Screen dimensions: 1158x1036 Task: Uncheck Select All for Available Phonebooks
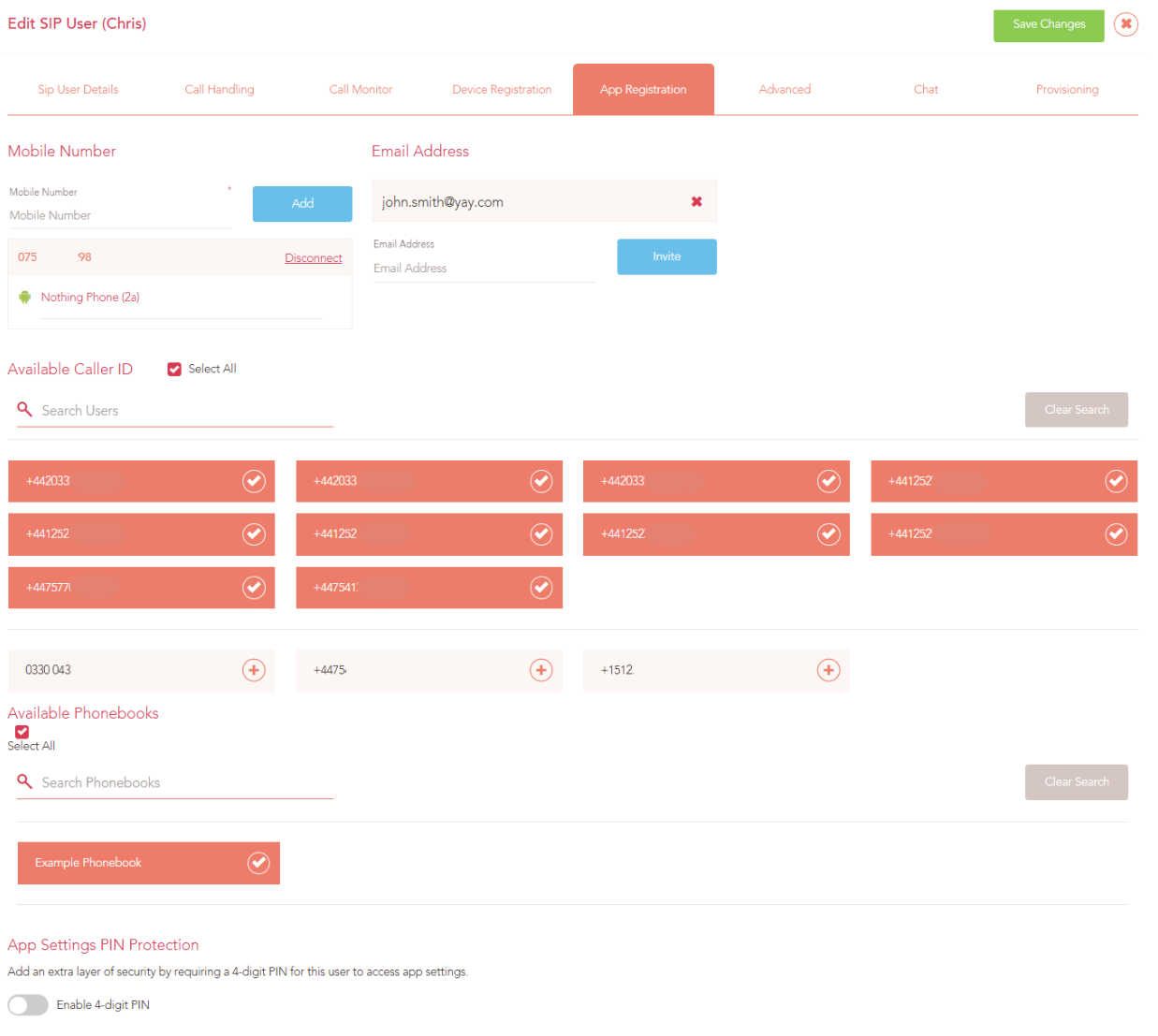[22, 732]
